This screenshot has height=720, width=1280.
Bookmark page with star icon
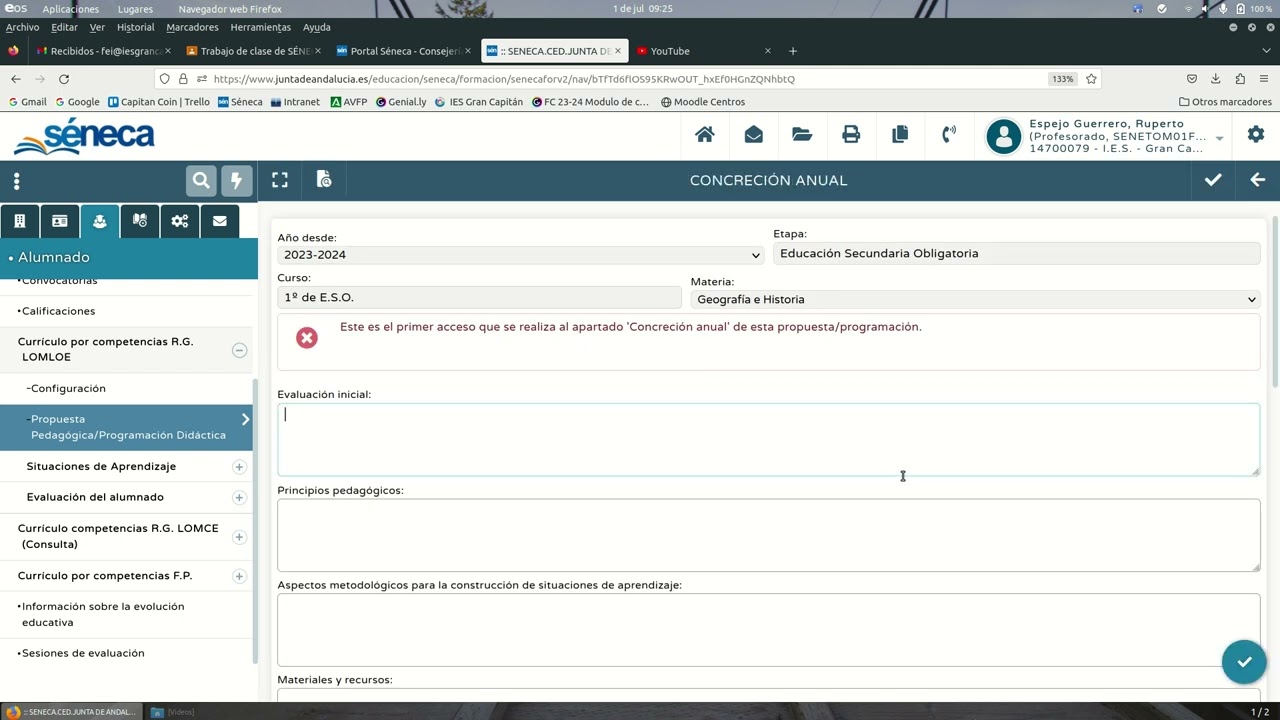tap(1091, 79)
